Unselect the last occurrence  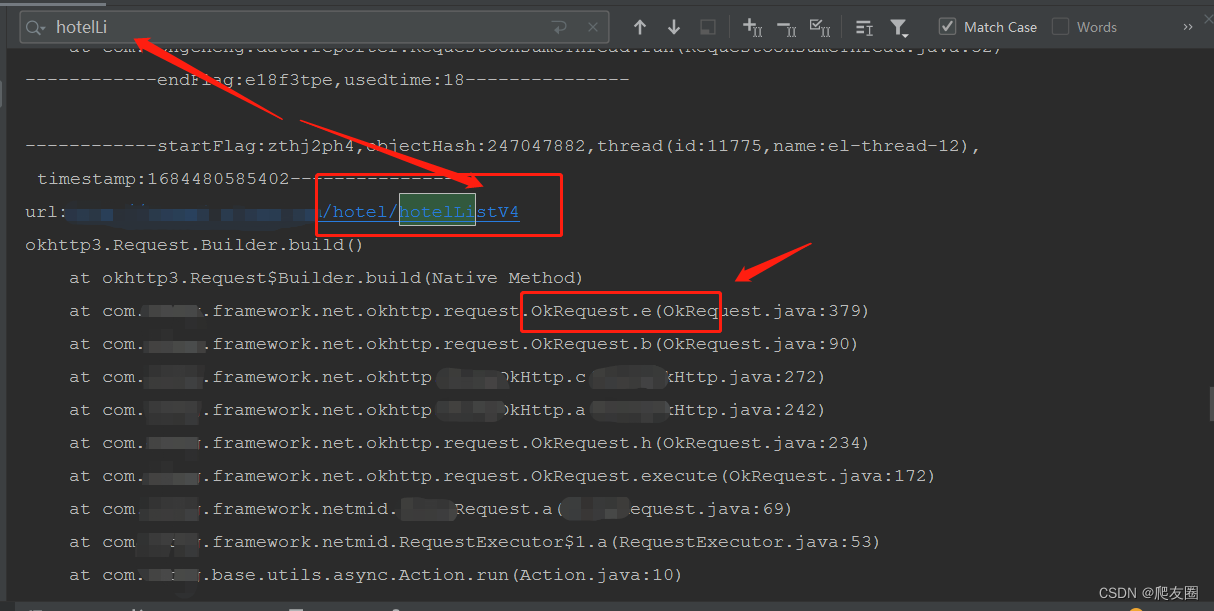[x=786, y=27]
